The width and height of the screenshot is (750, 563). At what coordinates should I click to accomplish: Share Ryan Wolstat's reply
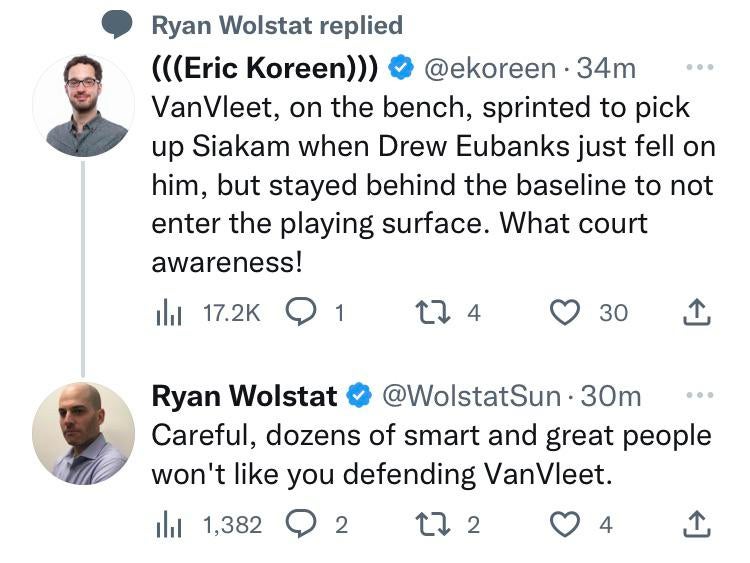[696, 524]
